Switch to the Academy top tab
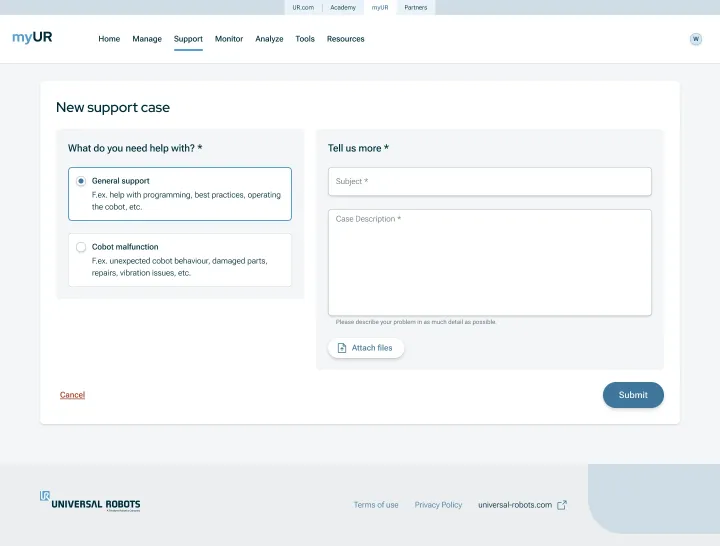Screen dimensions: 720x546 [x=343, y=7]
